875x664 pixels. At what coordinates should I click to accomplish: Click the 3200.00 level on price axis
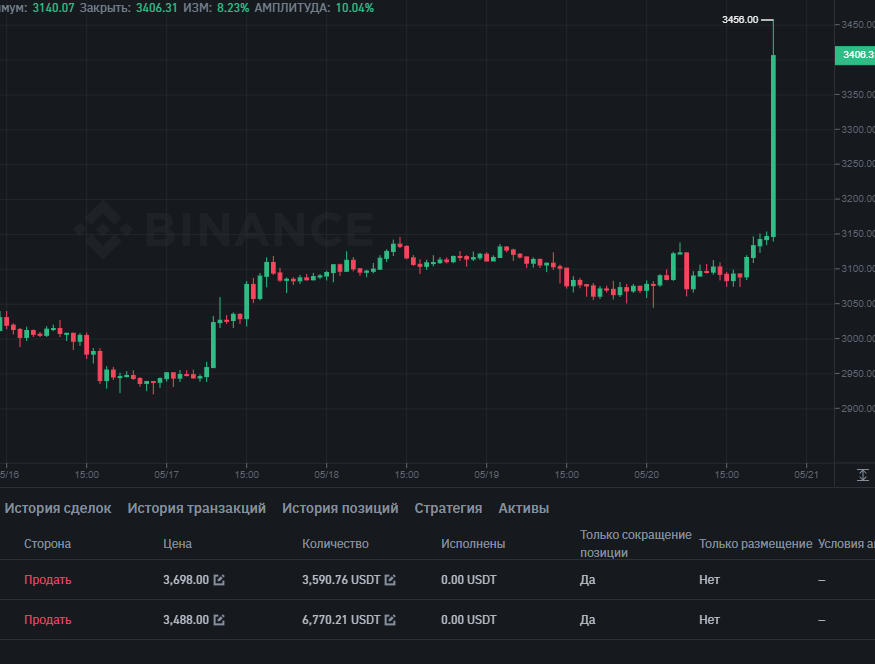pos(854,199)
